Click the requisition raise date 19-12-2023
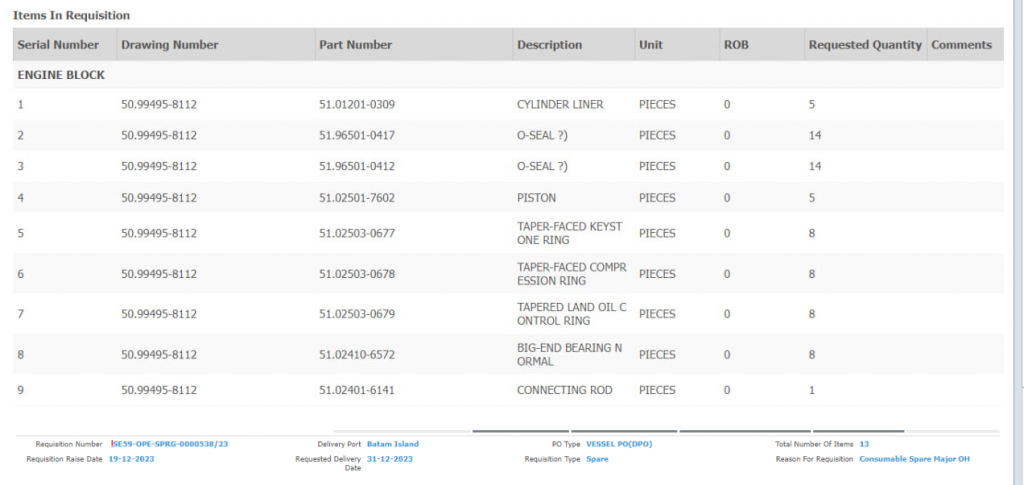This screenshot has width=1024, height=485. pyautogui.click(x=131, y=459)
